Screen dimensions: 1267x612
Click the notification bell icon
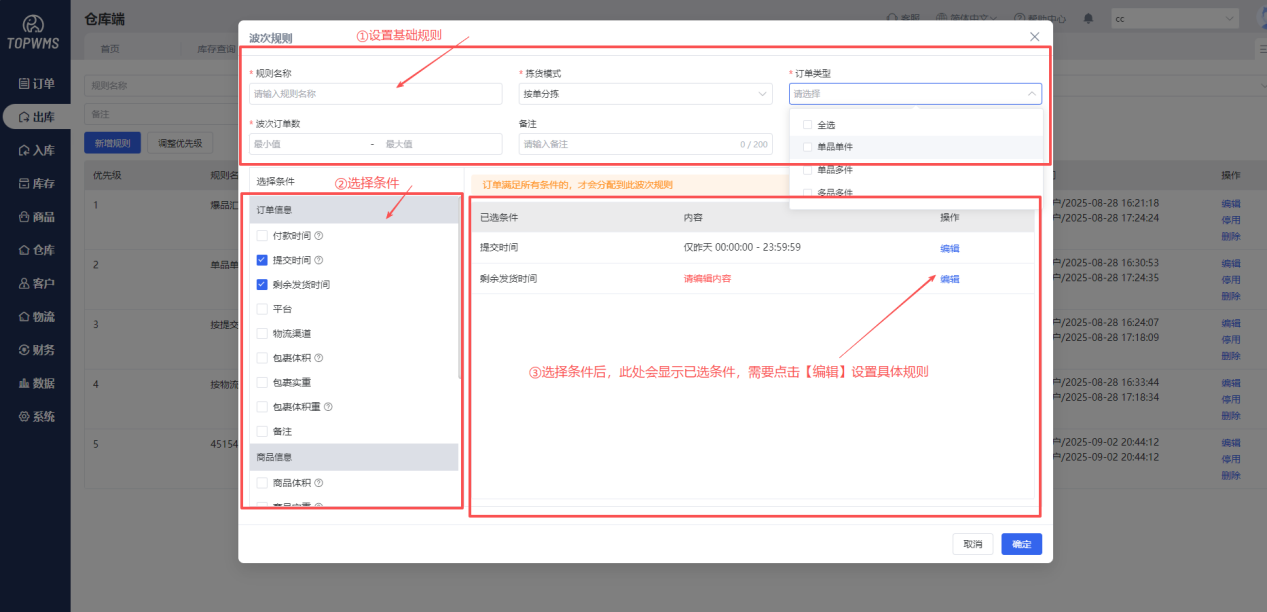point(1088,19)
